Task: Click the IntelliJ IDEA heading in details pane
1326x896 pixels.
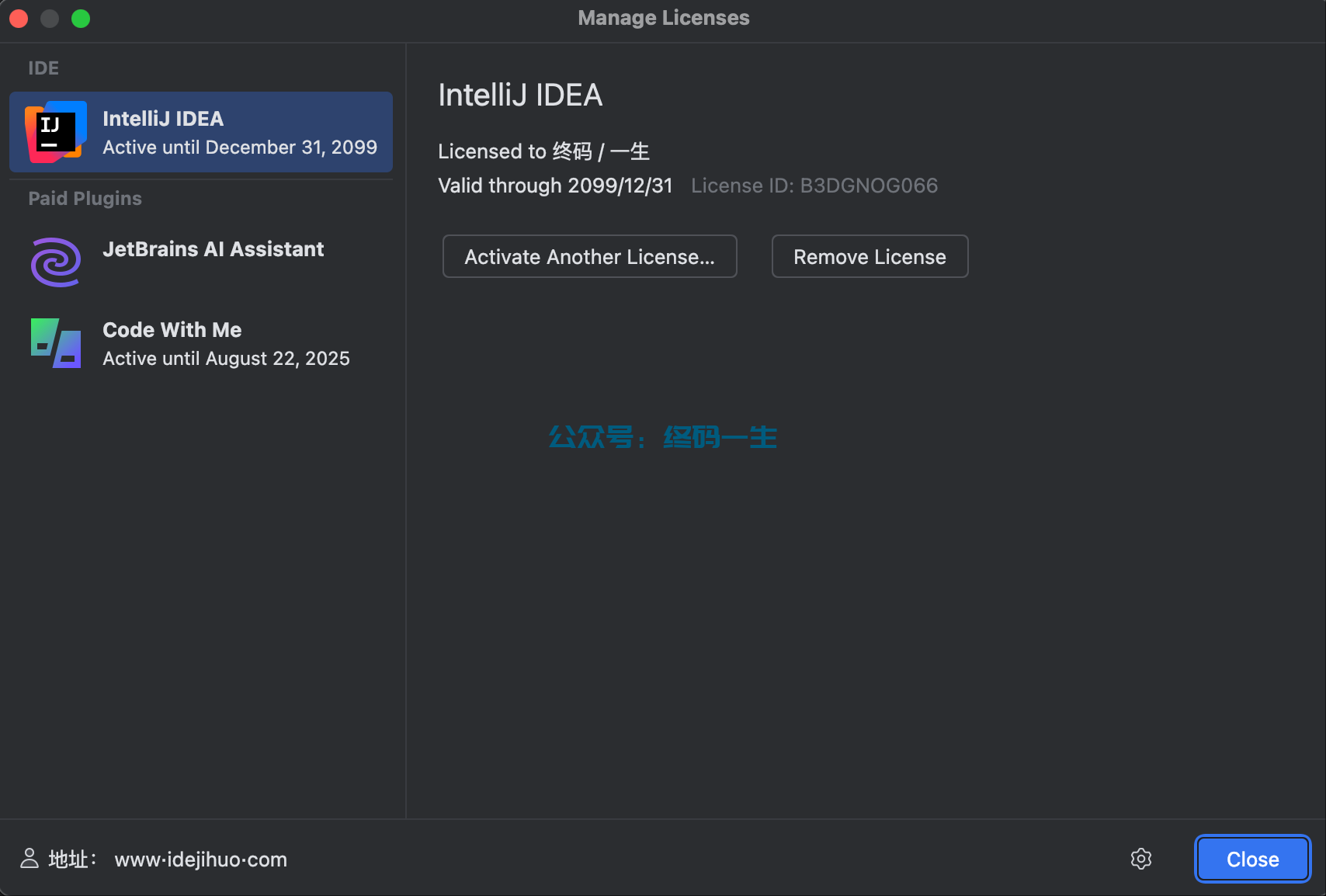Action: [520, 95]
